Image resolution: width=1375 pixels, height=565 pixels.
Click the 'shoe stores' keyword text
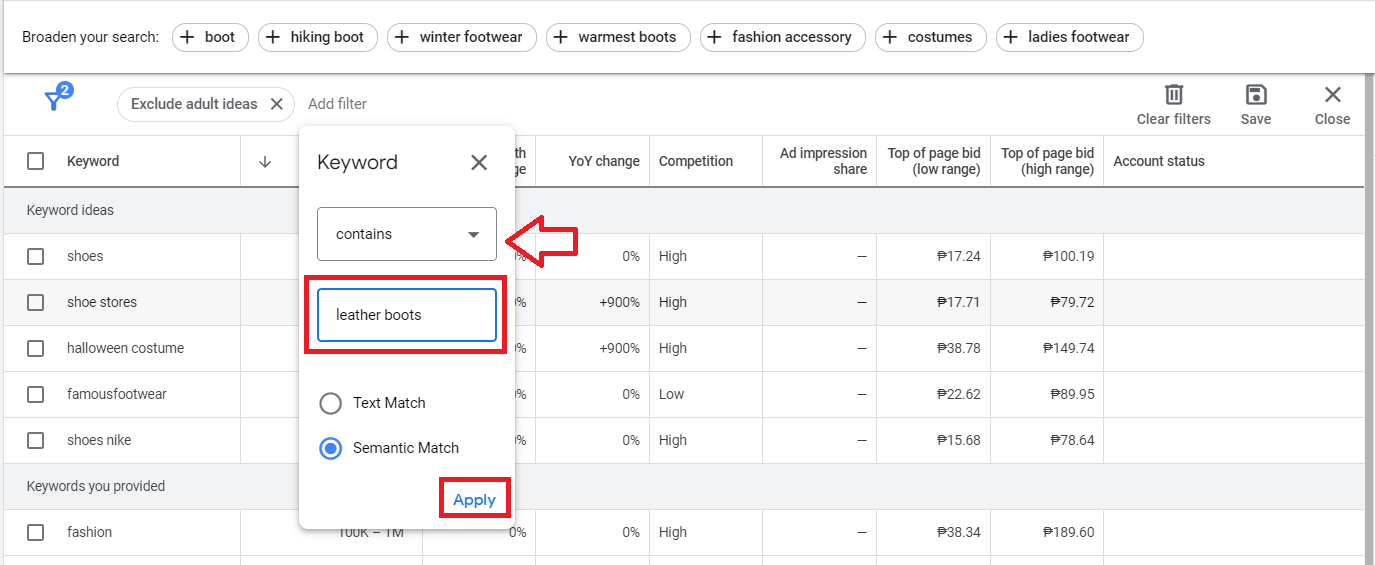click(x=102, y=302)
